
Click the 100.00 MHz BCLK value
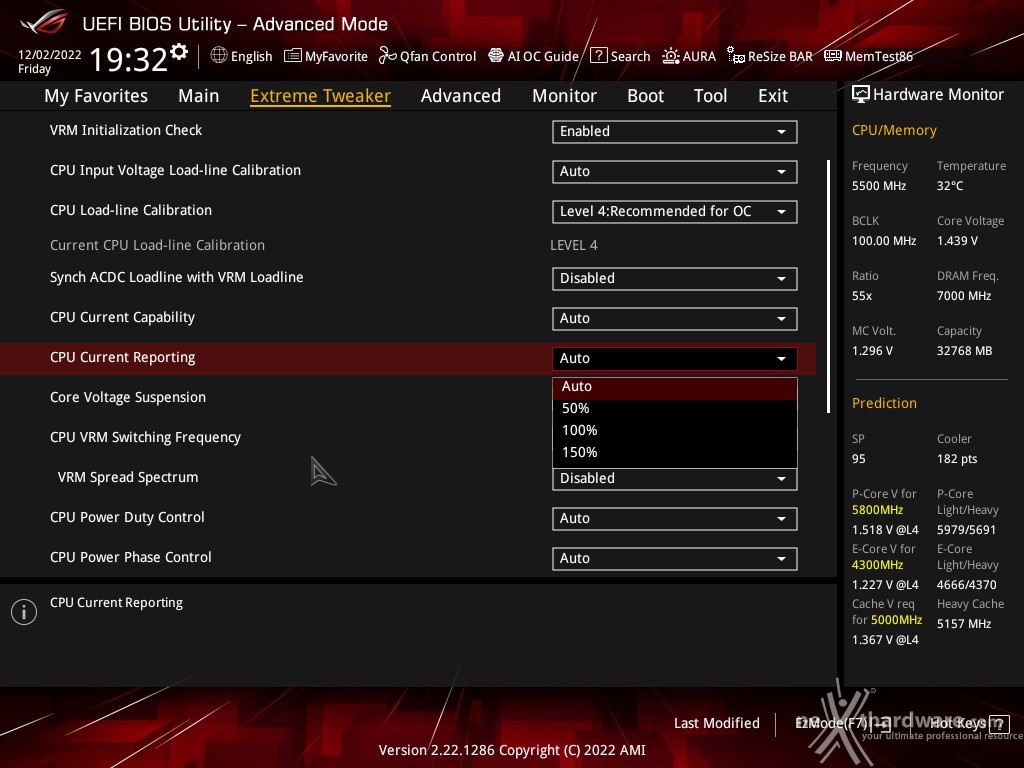click(884, 241)
